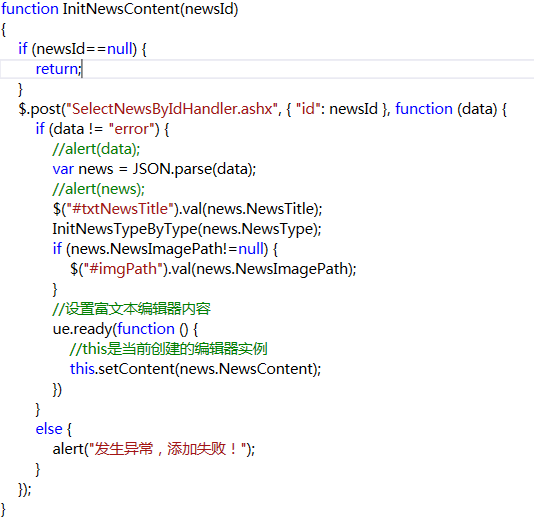Click the condition "newsId==null"

pyautogui.click(x=84, y=49)
